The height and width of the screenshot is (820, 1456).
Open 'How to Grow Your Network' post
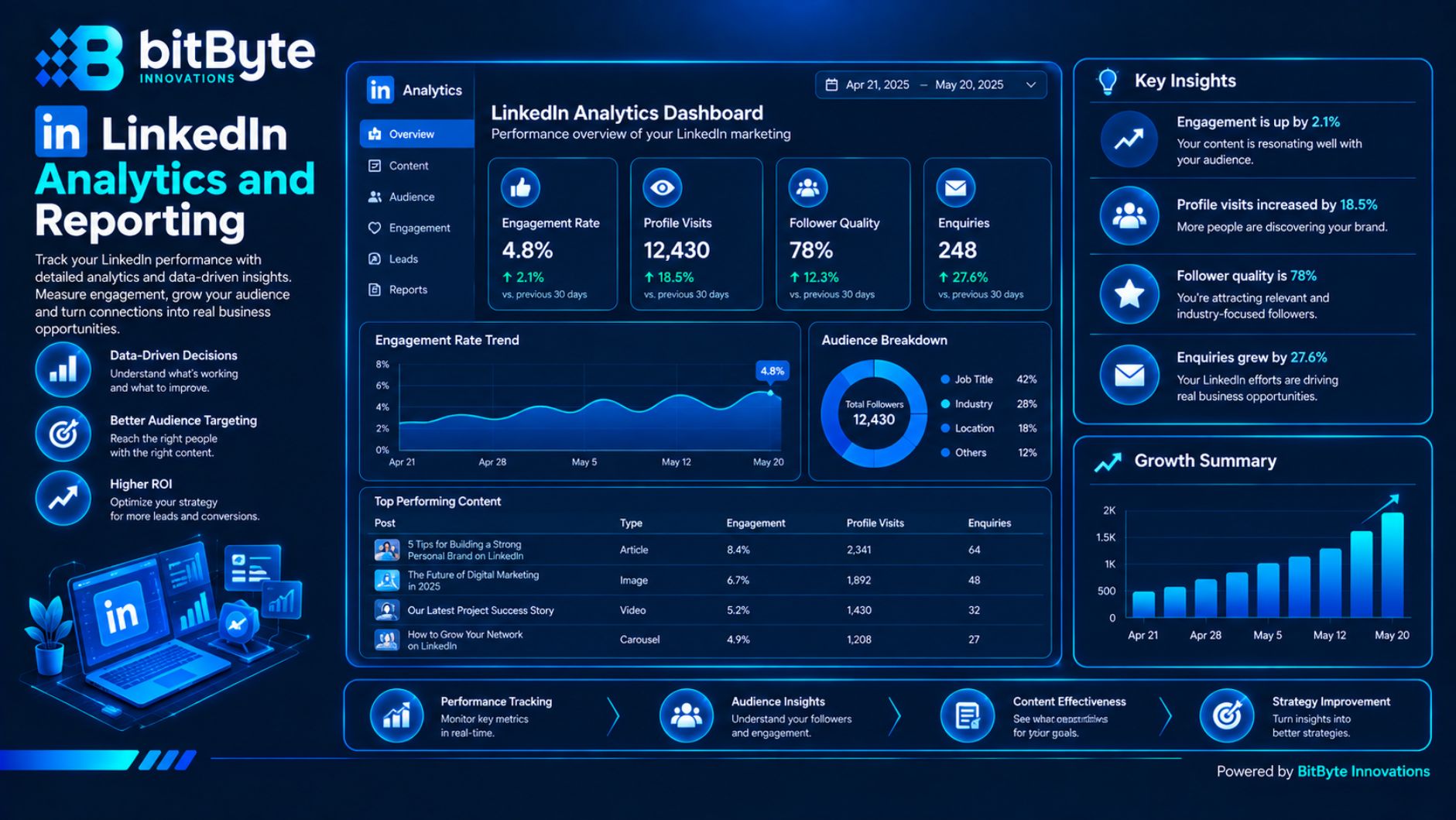click(465, 640)
